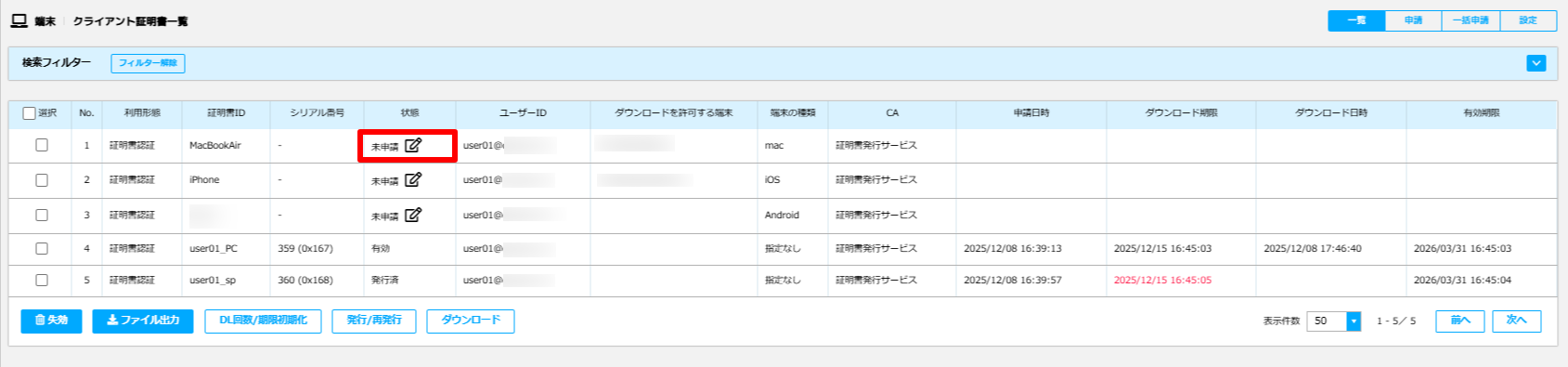Click the 申請日時 column header
Viewport: 1568px width, 367px height.
(x=1031, y=113)
